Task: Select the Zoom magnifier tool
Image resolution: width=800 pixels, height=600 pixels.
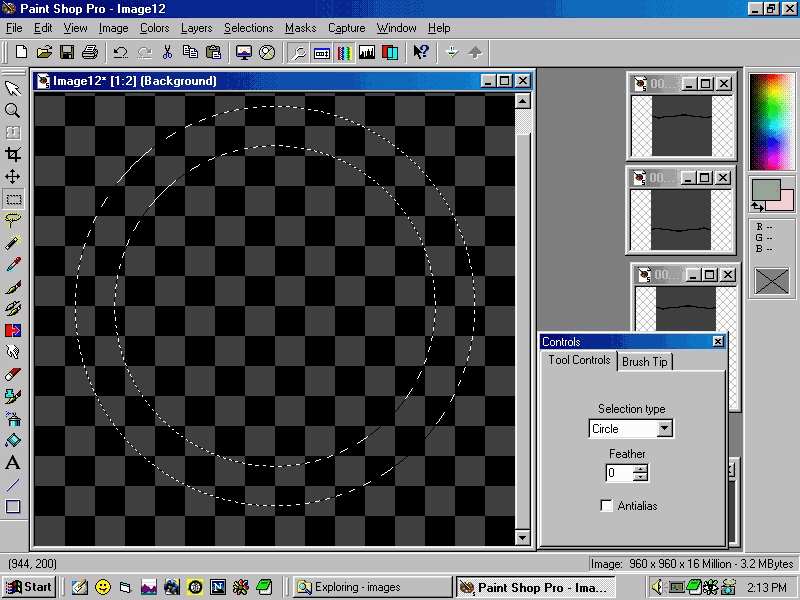Action: click(x=13, y=110)
